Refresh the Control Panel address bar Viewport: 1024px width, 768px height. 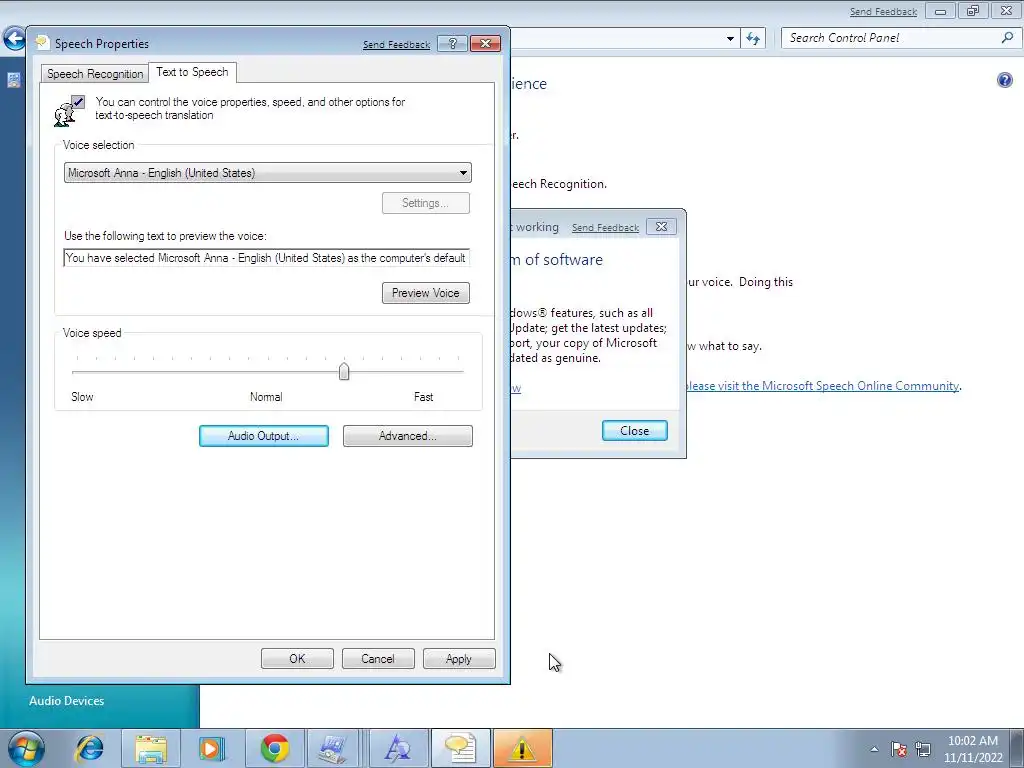pyautogui.click(x=753, y=39)
